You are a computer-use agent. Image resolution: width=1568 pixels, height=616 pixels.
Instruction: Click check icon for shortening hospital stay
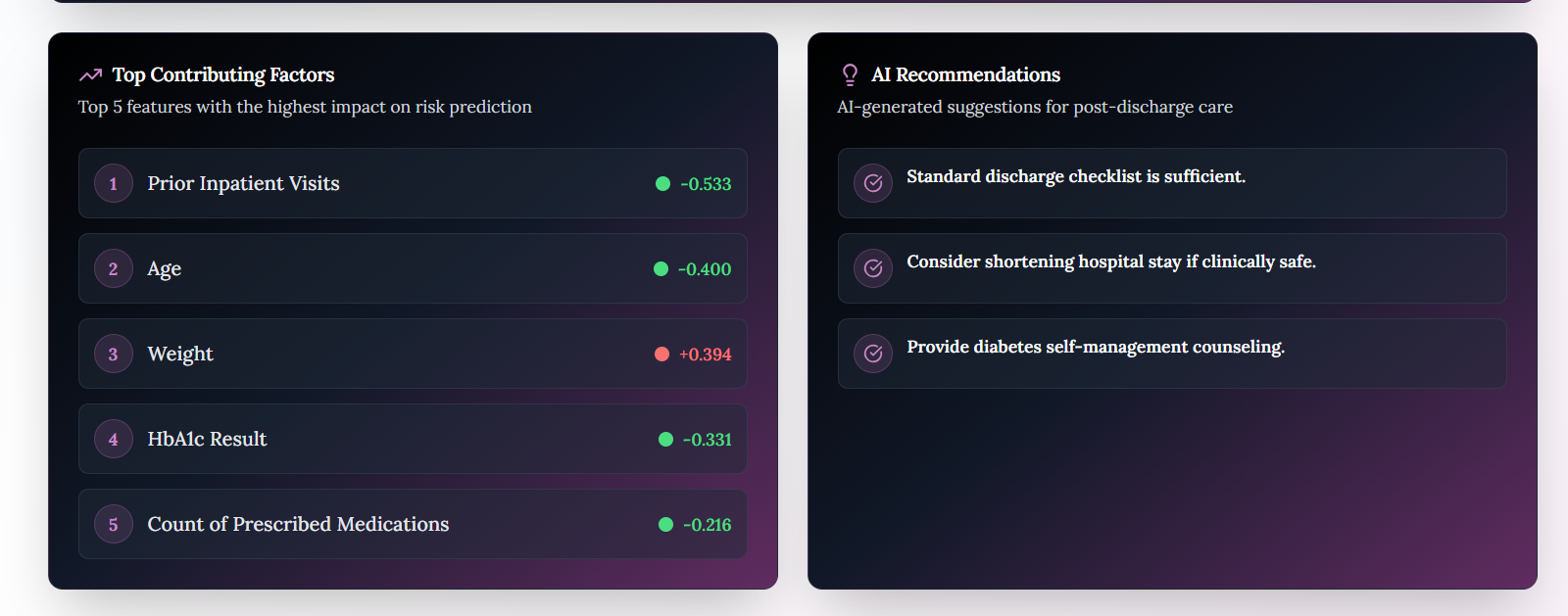click(873, 268)
